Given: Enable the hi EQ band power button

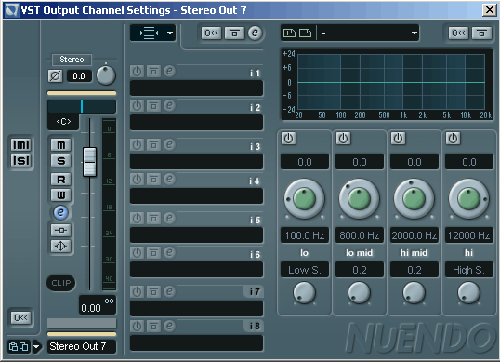Looking at the screenshot, I should point(453,138).
